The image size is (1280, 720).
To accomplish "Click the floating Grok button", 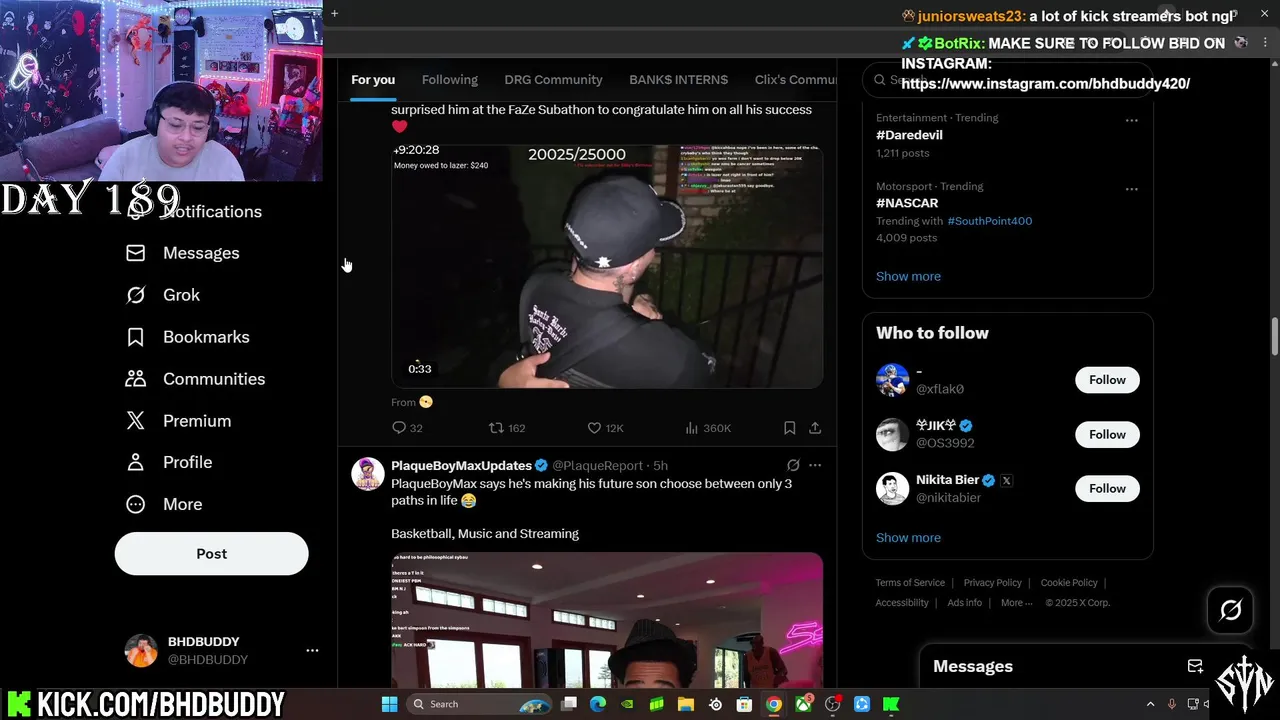I will point(1230,609).
